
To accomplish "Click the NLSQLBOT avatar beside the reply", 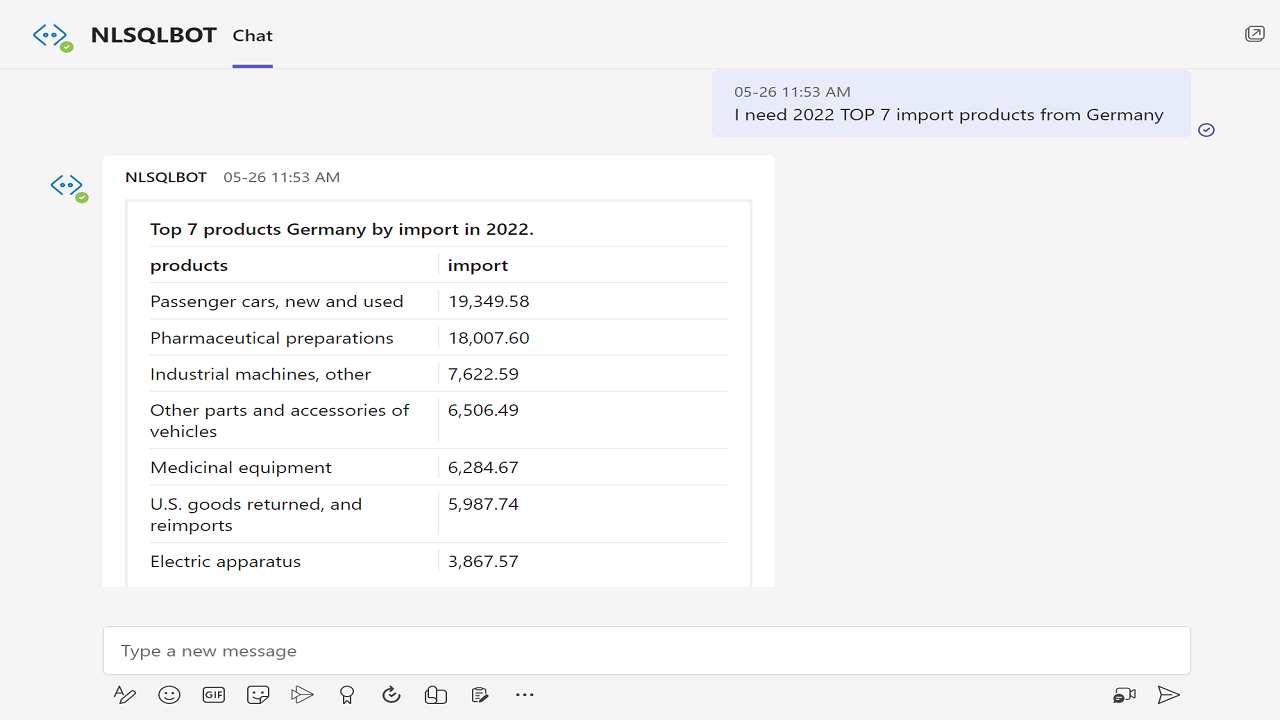I will coord(69,187).
